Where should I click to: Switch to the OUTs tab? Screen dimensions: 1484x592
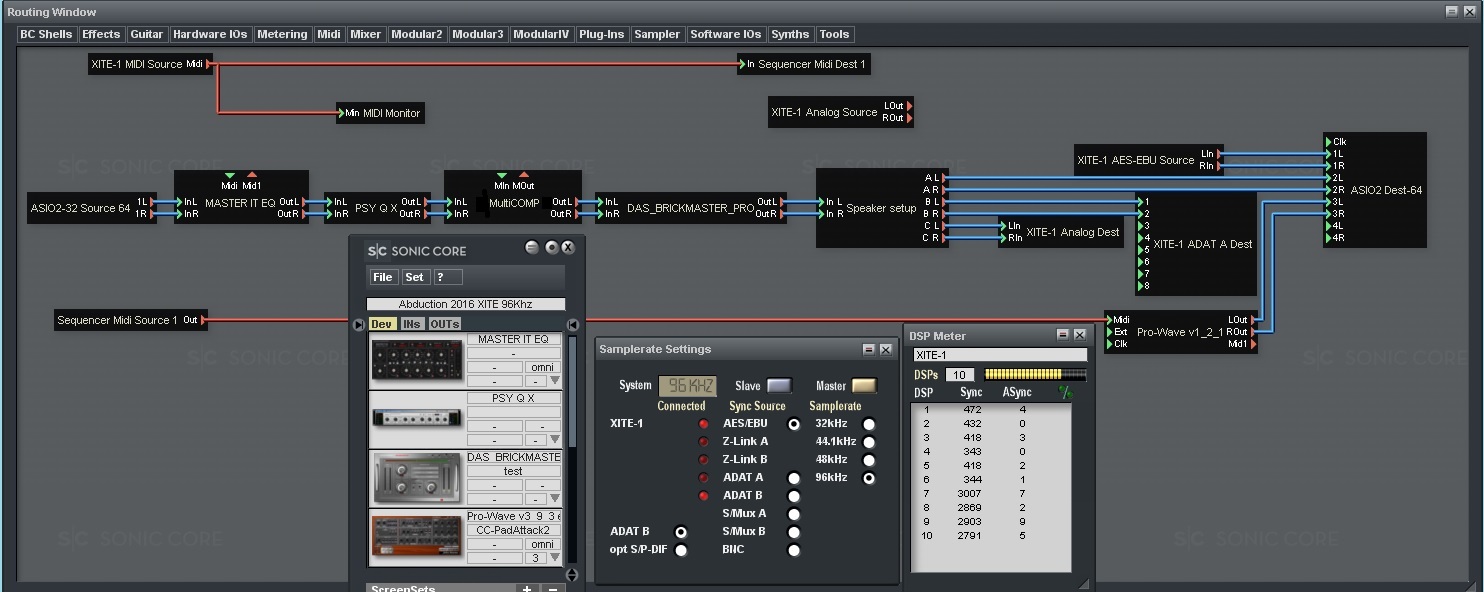click(x=445, y=324)
